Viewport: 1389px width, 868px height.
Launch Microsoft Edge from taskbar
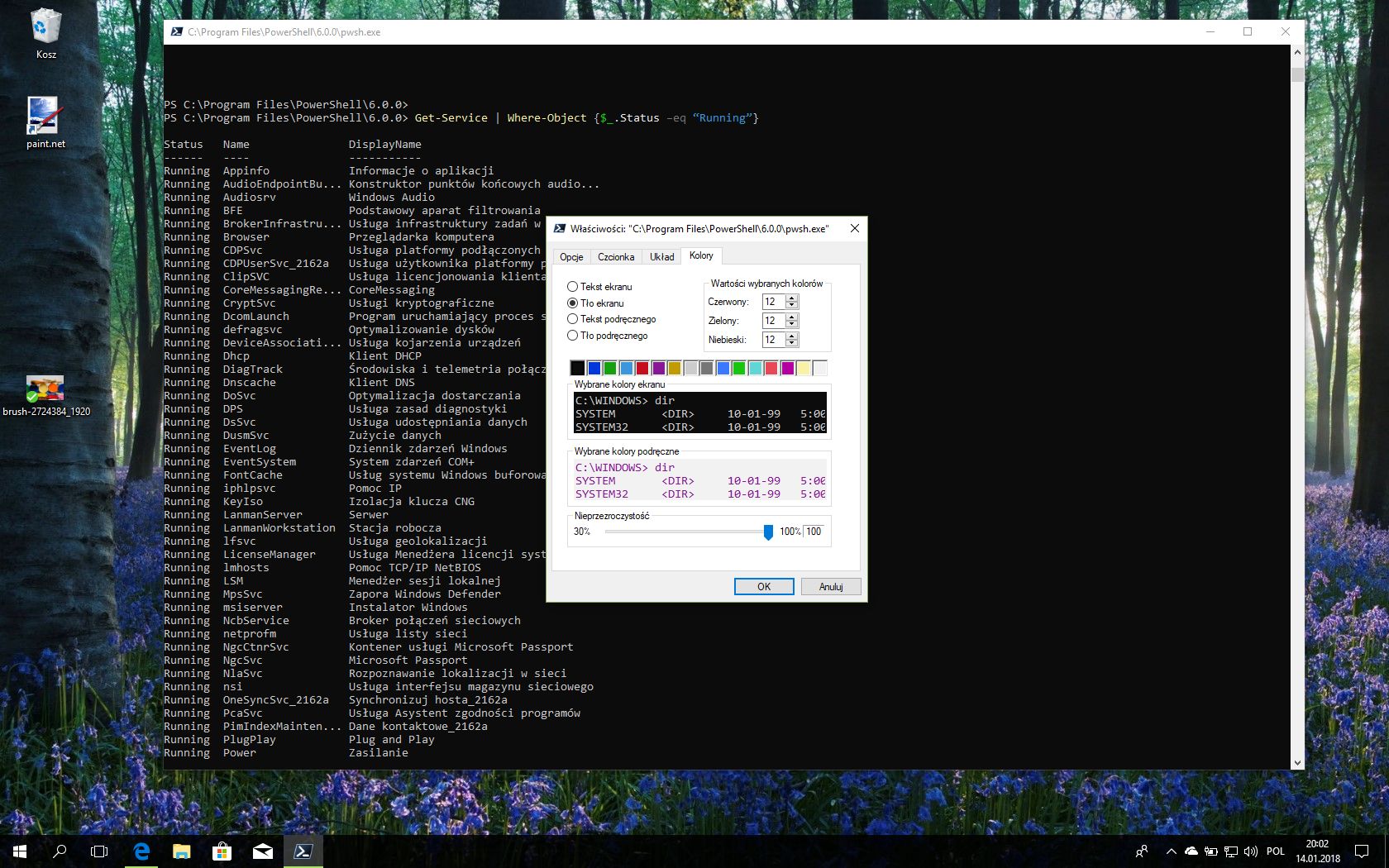point(141,851)
